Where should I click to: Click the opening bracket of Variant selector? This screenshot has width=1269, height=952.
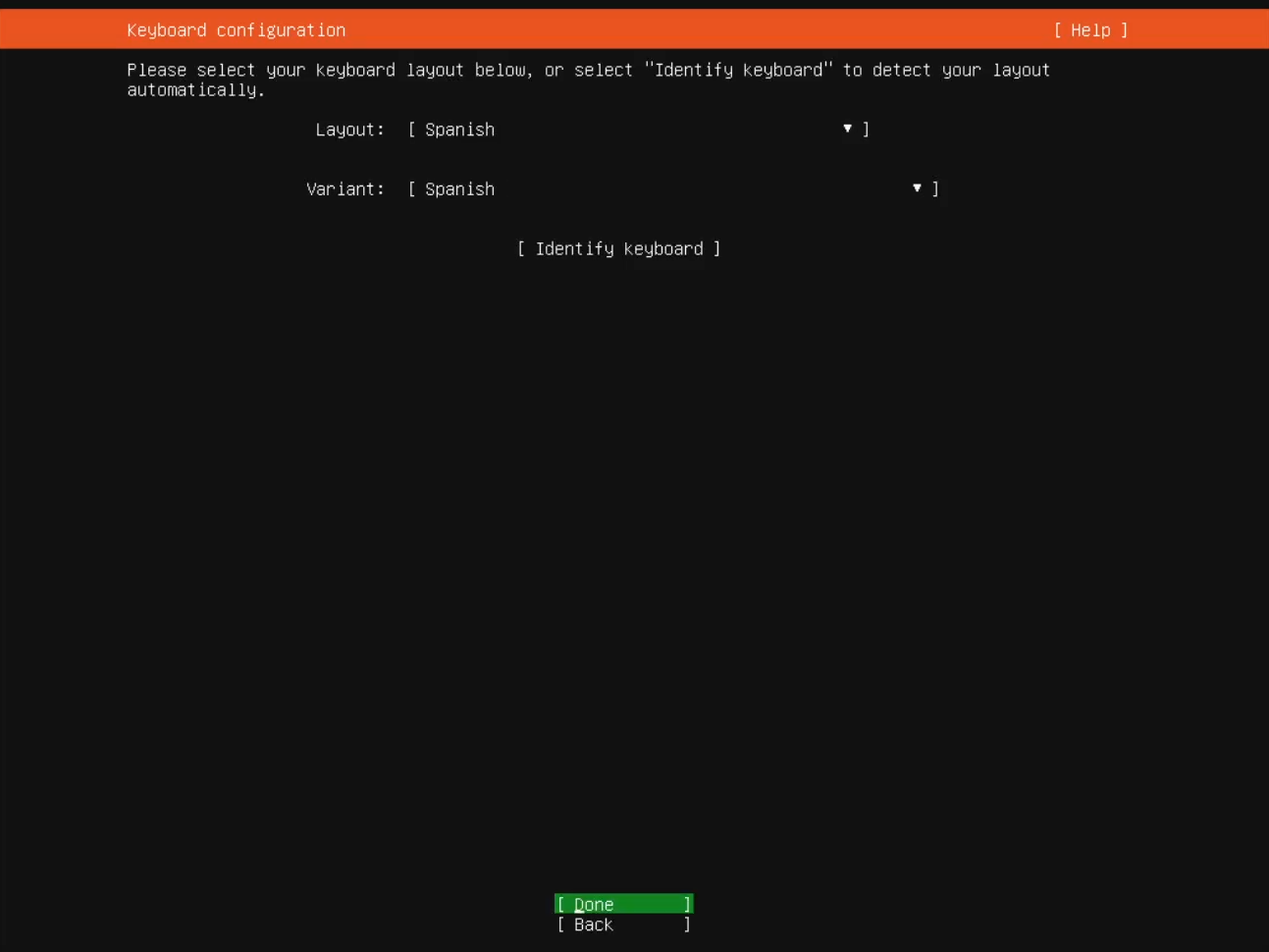point(412,189)
